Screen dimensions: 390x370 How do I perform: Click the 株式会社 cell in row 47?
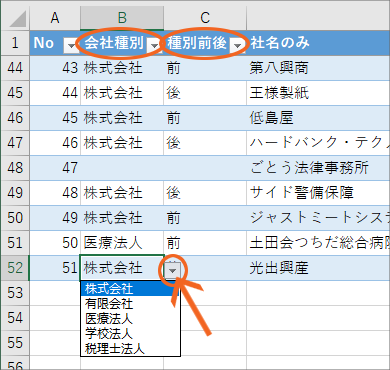(x=122, y=143)
